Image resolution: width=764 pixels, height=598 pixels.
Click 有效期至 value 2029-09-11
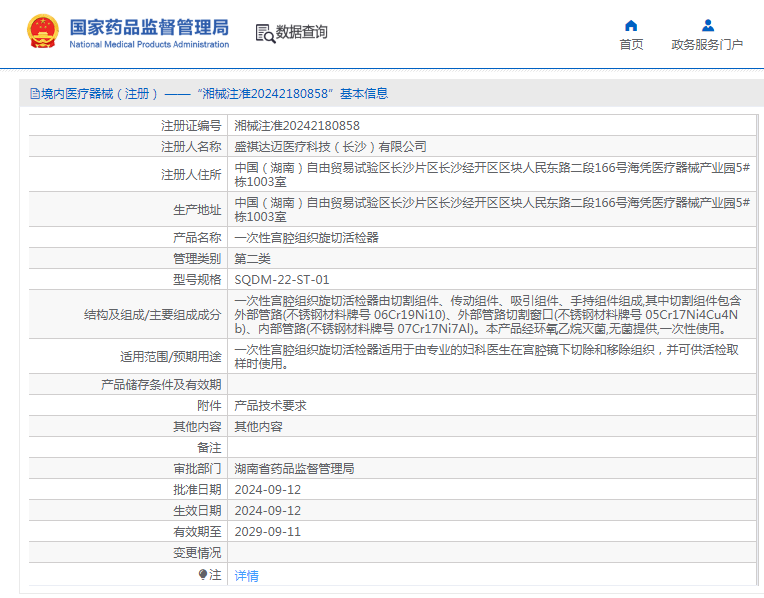coord(267,531)
